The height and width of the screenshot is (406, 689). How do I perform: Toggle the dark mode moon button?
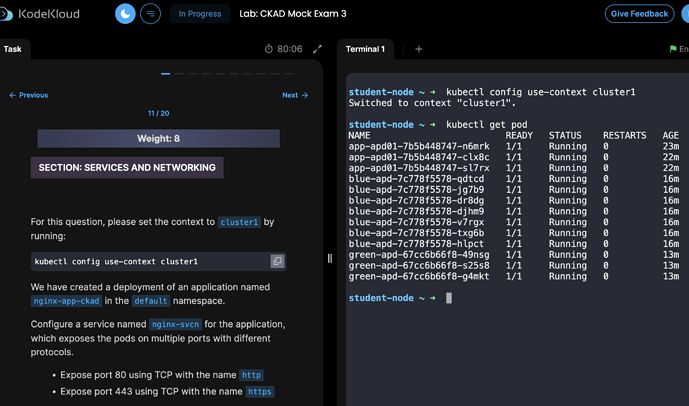[x=125, y=14]
